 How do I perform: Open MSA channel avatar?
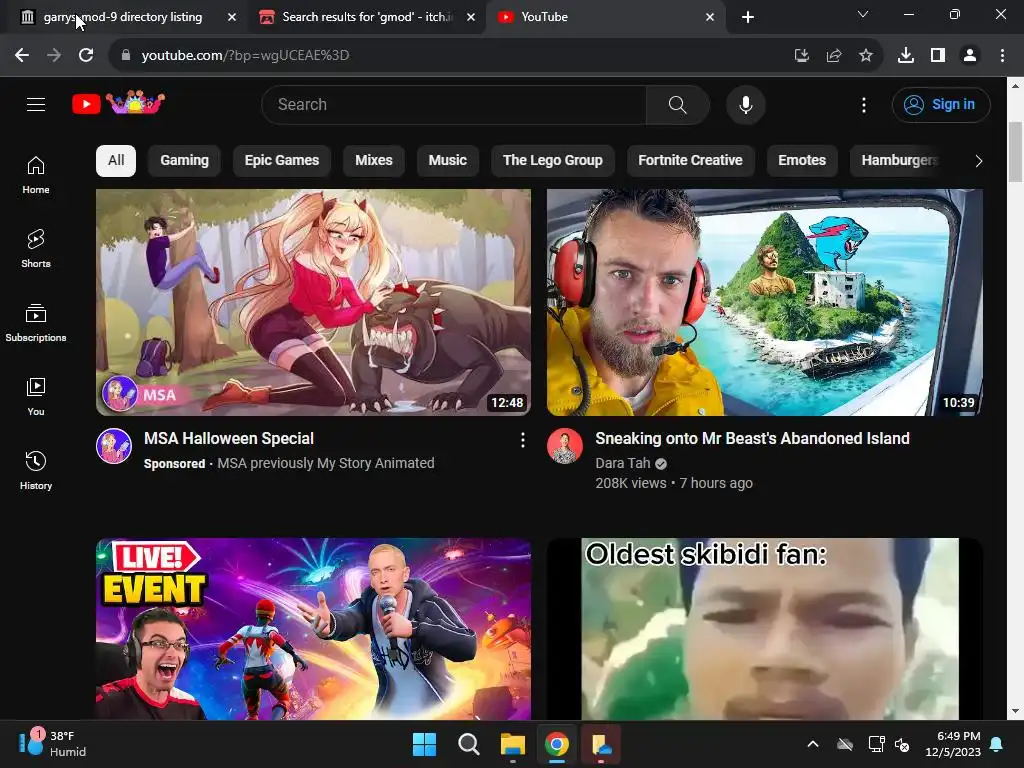pos(114,446)
